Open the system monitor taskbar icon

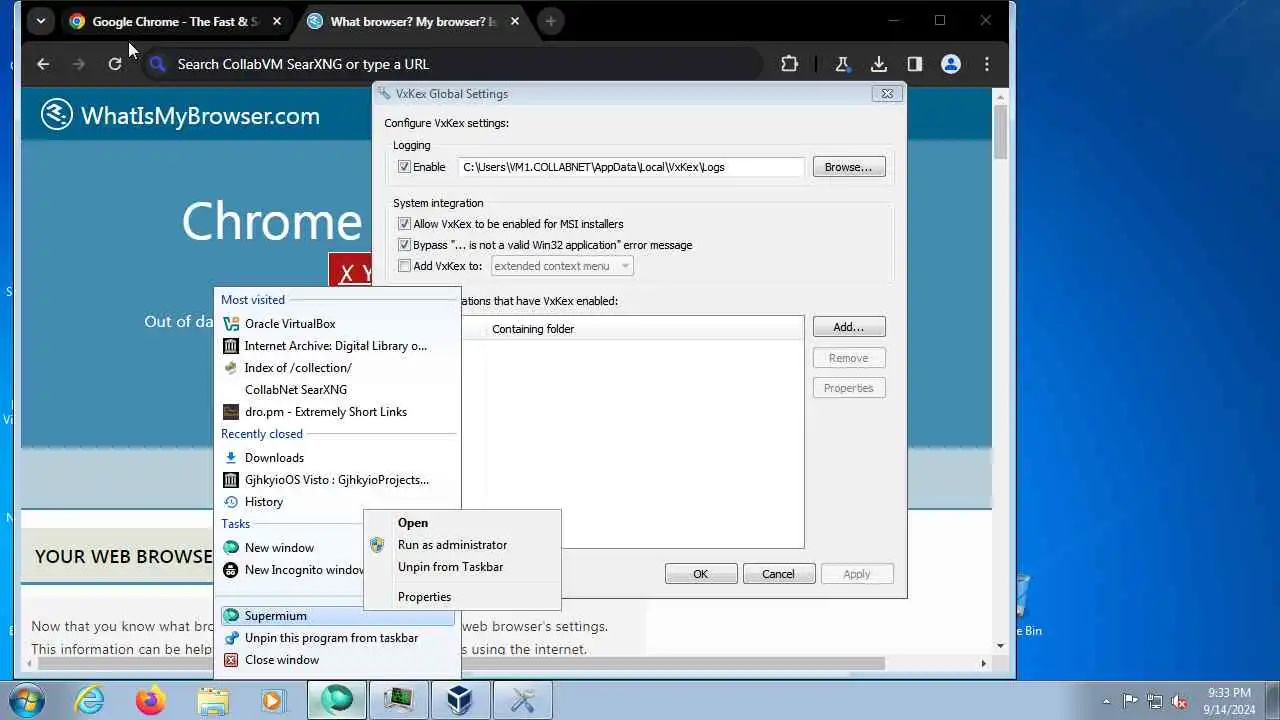(x=399, y=700)
